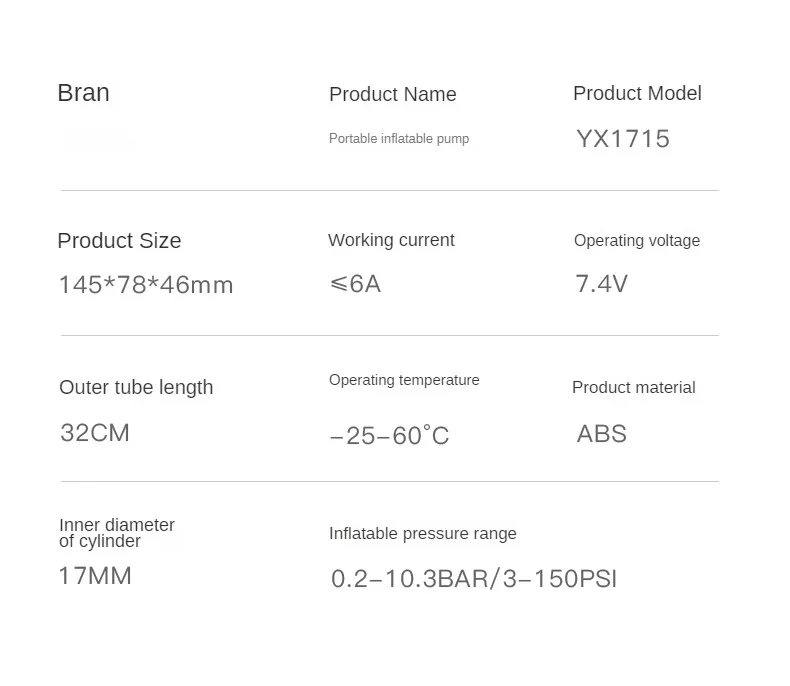The image size is (790, 686).
Task: Click the Bran brand label
Action: 83,93
